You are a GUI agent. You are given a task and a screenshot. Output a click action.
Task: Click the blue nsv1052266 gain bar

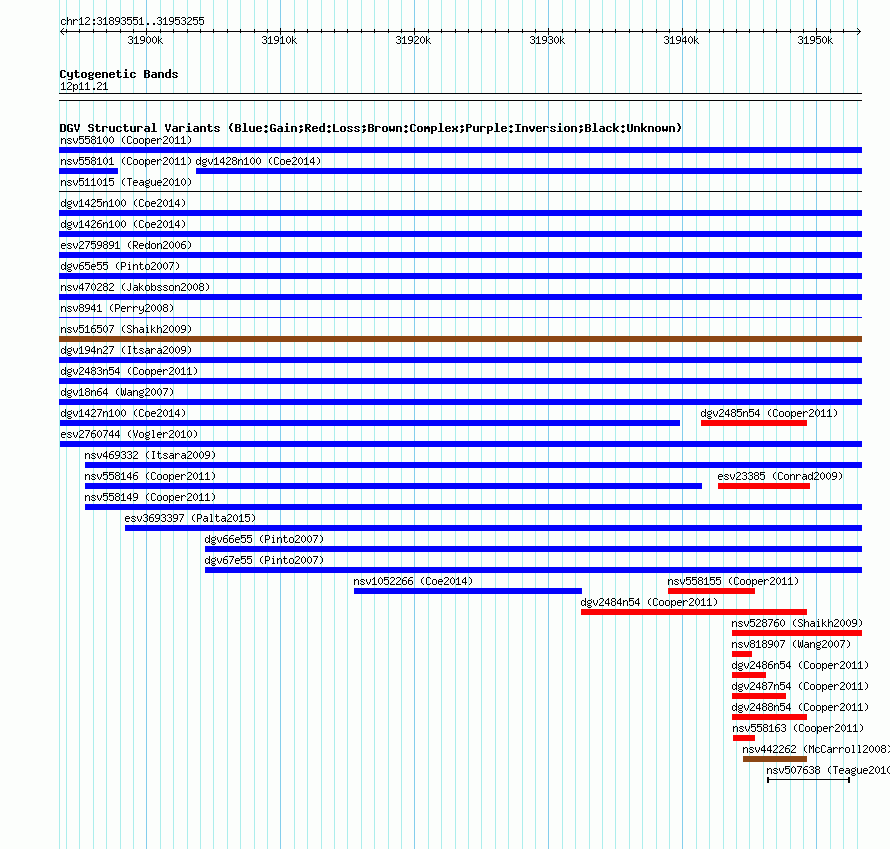tap(468, 591)
